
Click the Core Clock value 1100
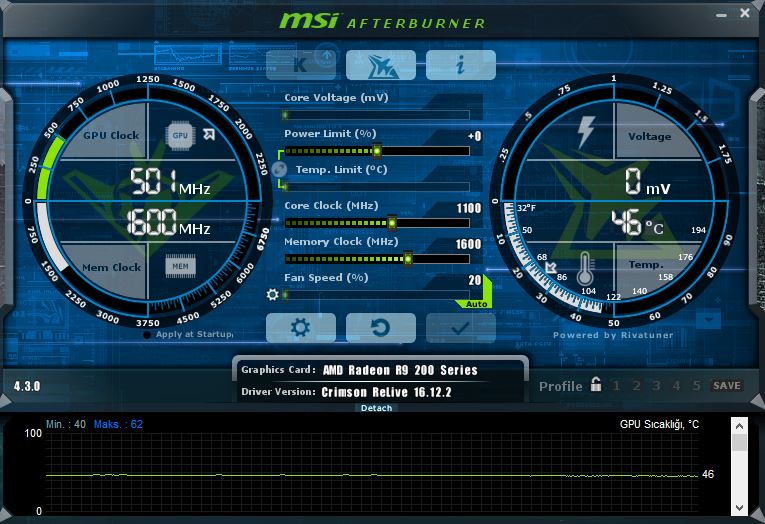tap(469, 208)
